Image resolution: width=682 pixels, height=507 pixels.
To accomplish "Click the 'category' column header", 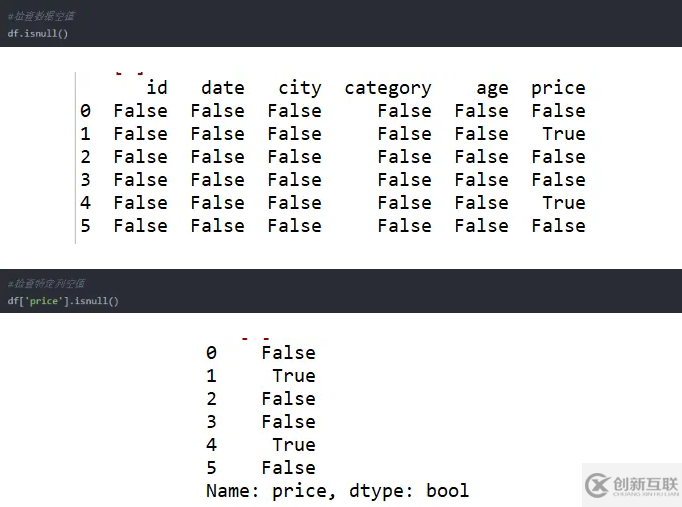I will click(x=388, y=88).
